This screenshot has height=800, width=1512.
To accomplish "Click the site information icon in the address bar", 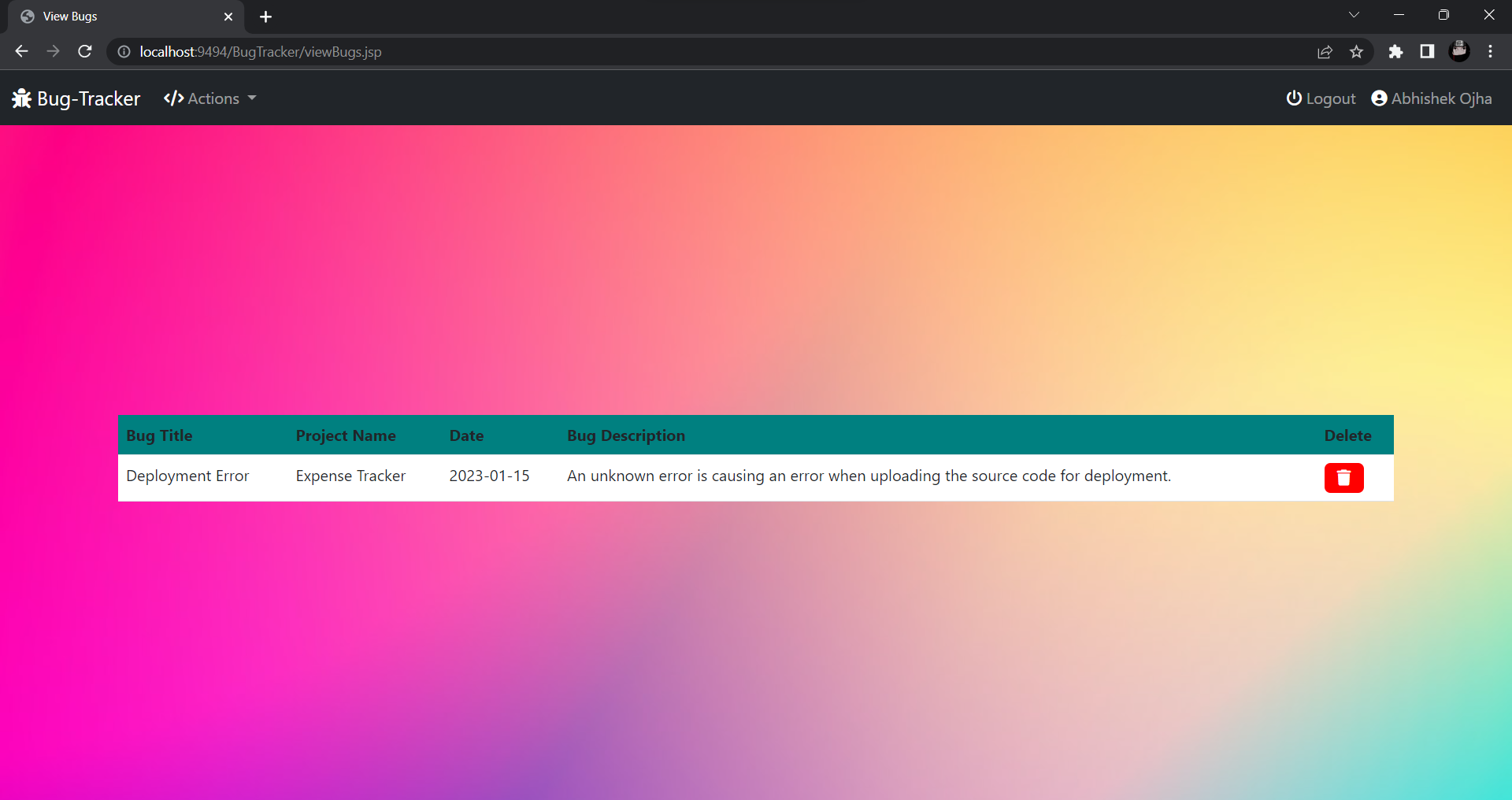I will (123, 52).
